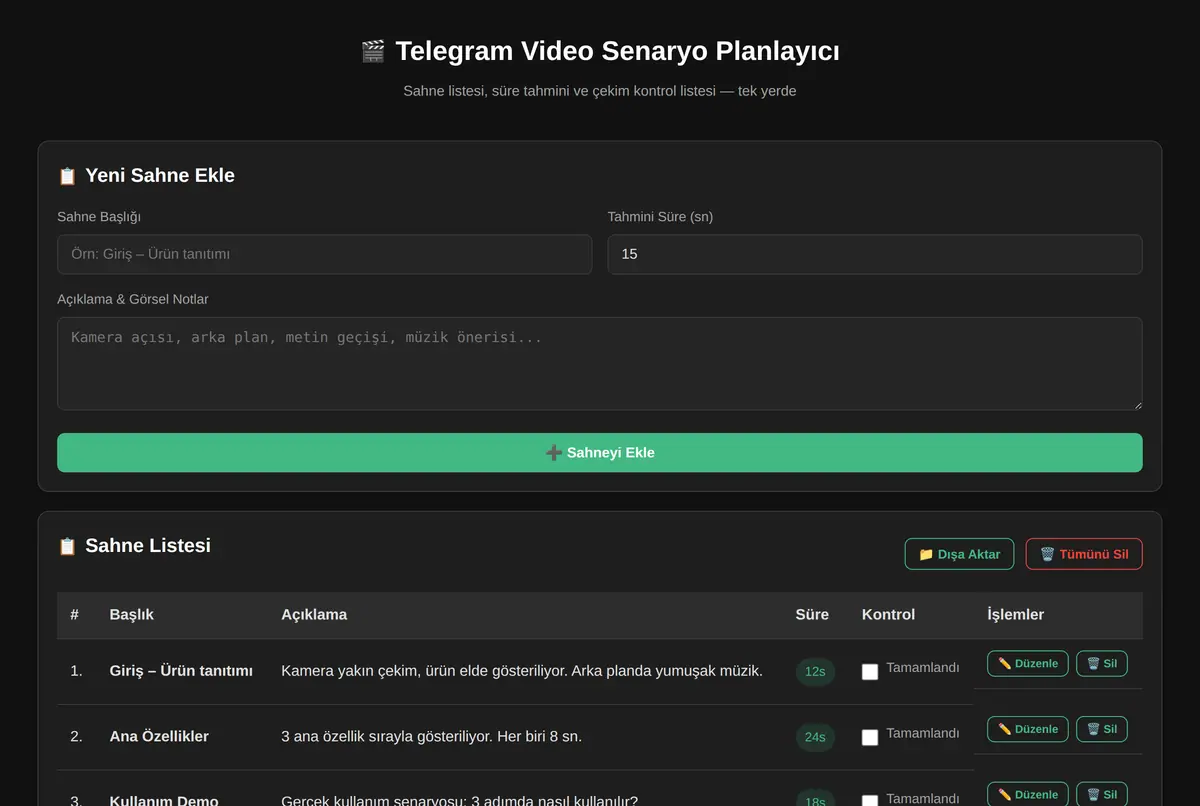Click the clipboard icon beside Yeni Sahne Ekle

point(67,176)
